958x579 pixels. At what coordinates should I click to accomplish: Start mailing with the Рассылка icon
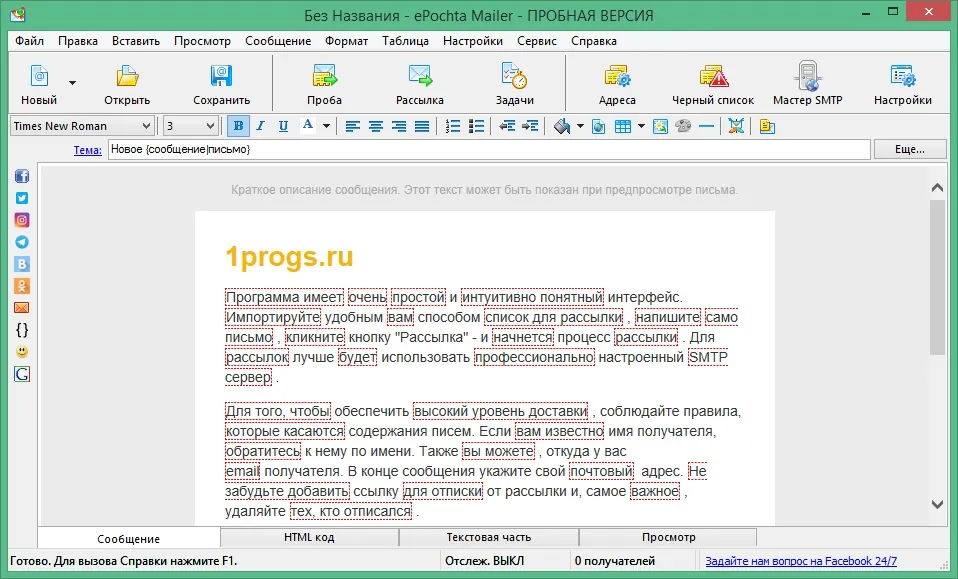point(420,76)
